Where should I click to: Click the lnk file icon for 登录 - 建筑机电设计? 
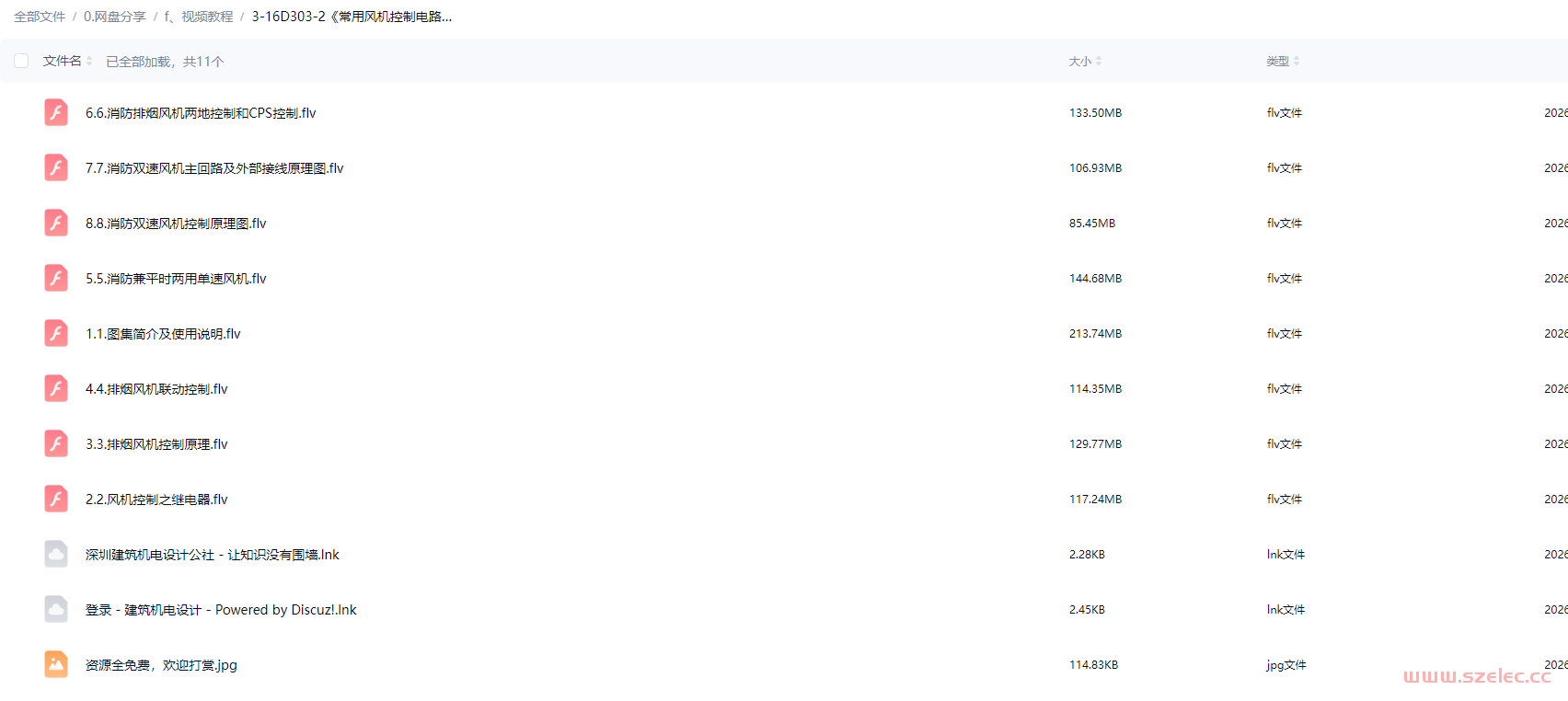point(56,609)
